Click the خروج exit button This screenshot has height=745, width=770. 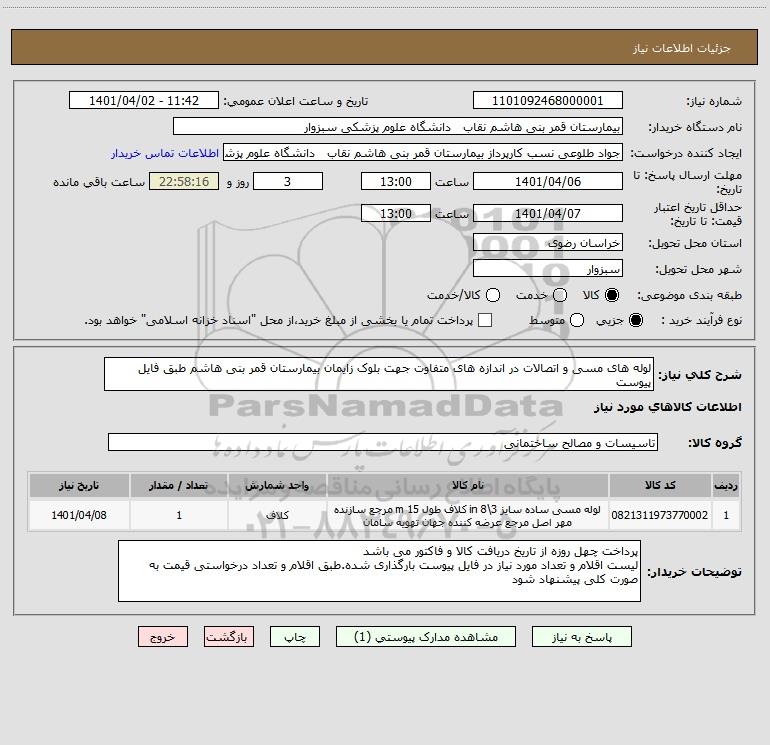(163, 637)
